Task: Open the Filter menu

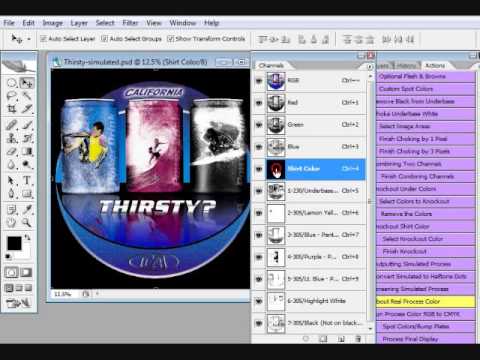Action: (x=130, y=23)
